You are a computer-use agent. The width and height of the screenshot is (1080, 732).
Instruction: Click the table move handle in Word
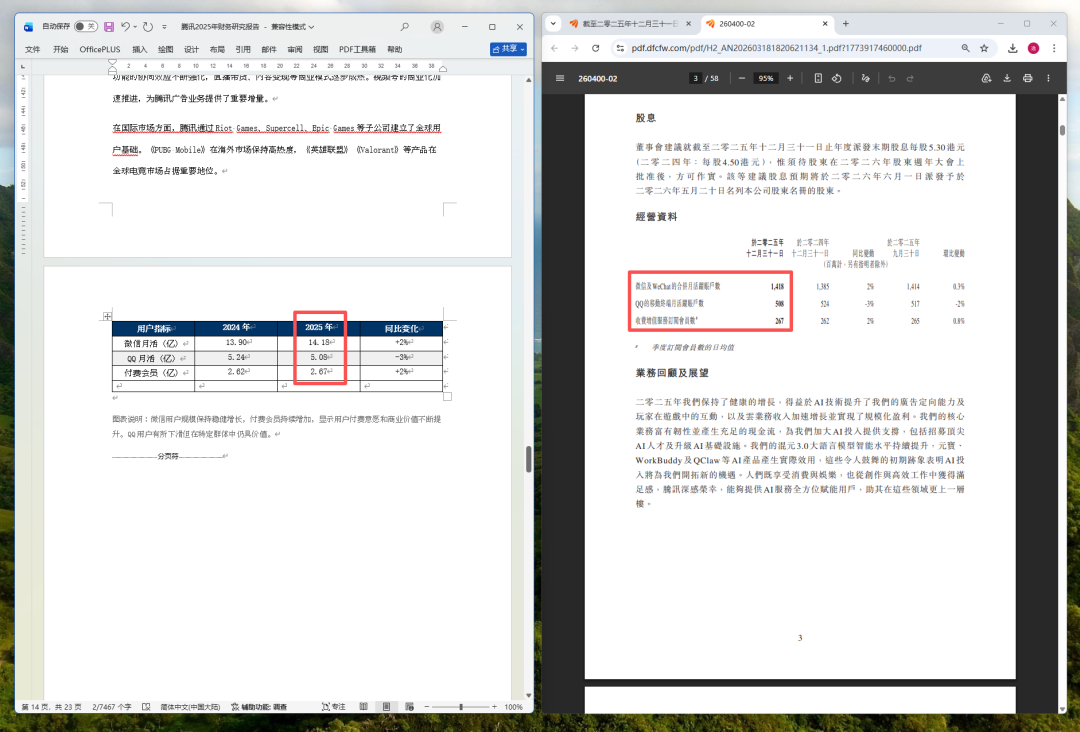pyautogui.click(x=107, y=316)
